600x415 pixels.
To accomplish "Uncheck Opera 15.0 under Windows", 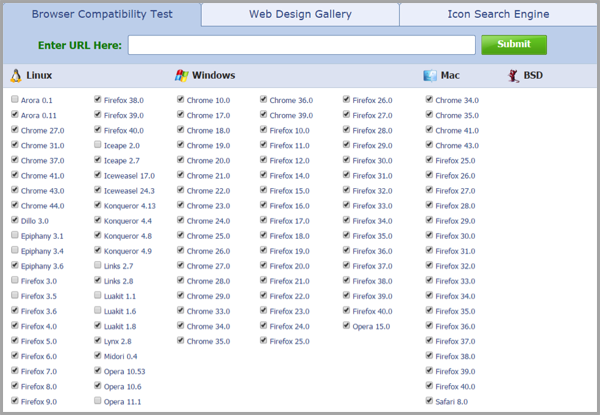I will (x=346, y=325).
